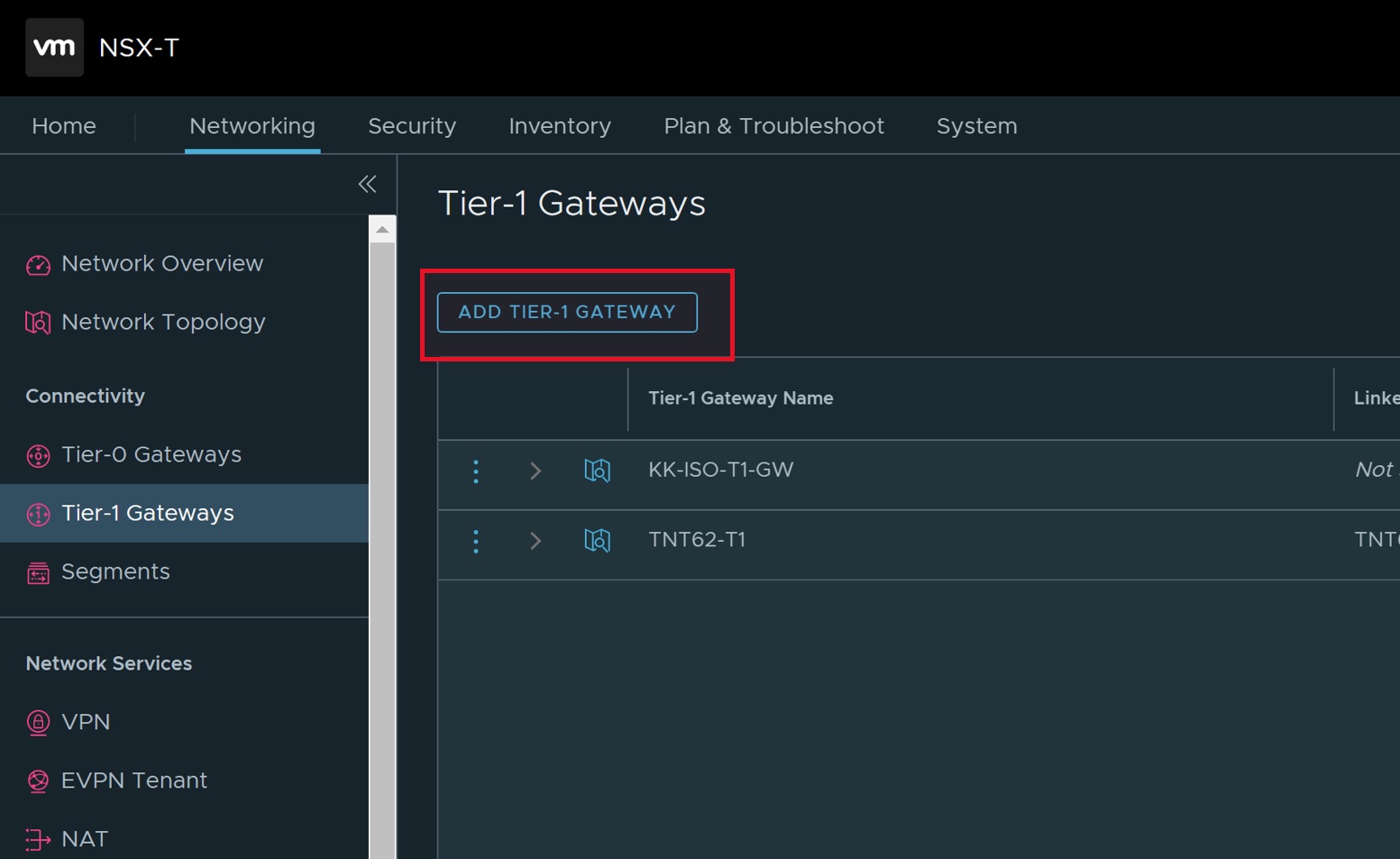Click the Connectivity section header
The height and width of the screenshot is (859, 1400).
click(x=85, y=397)
